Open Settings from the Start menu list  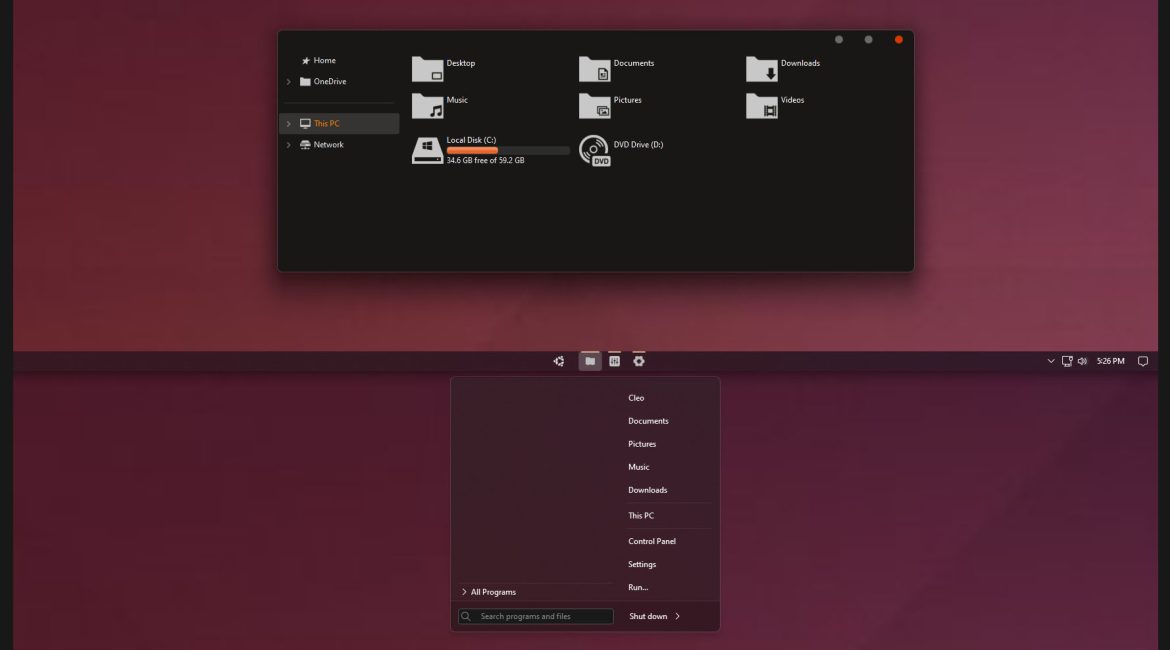(642, 564)
